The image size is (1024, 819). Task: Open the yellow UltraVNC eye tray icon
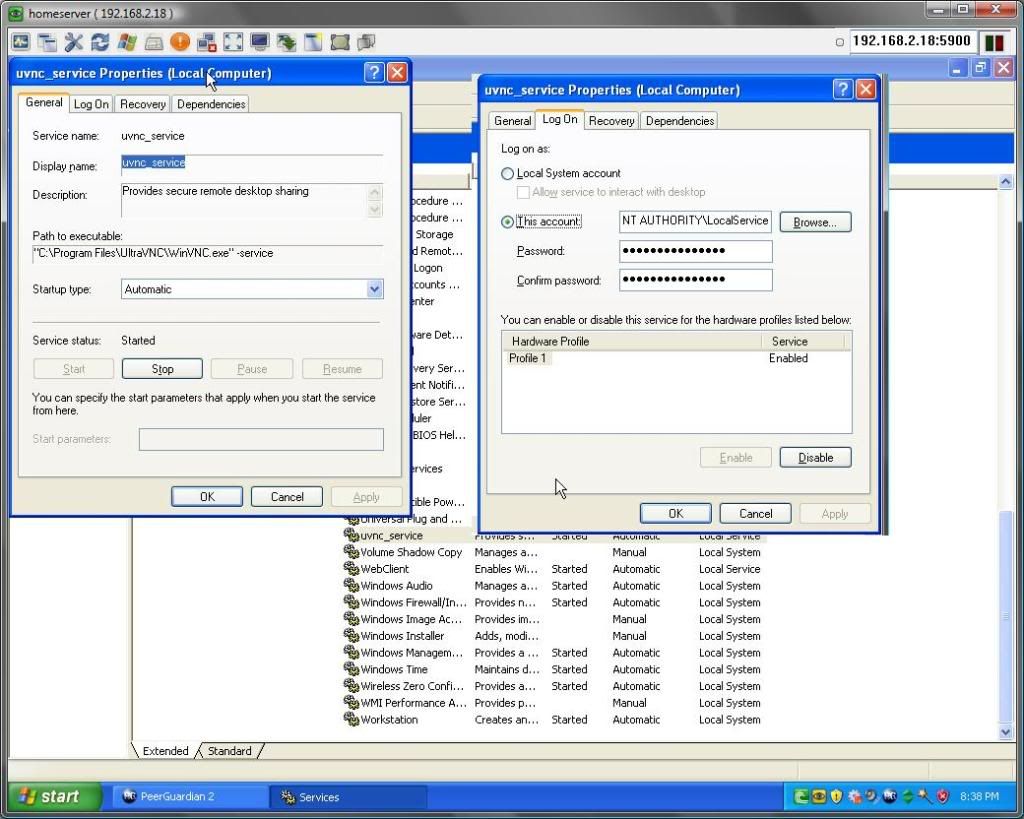818,796
